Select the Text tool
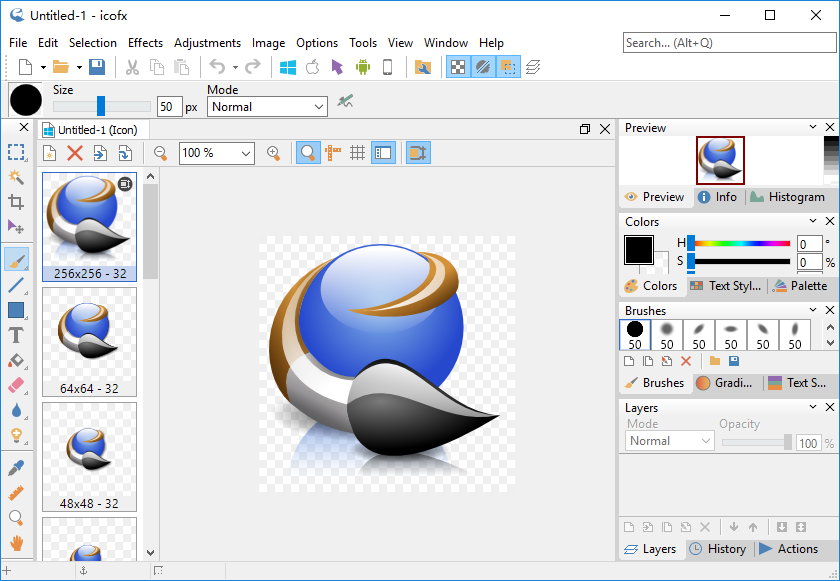 click(x=16, y=335)
